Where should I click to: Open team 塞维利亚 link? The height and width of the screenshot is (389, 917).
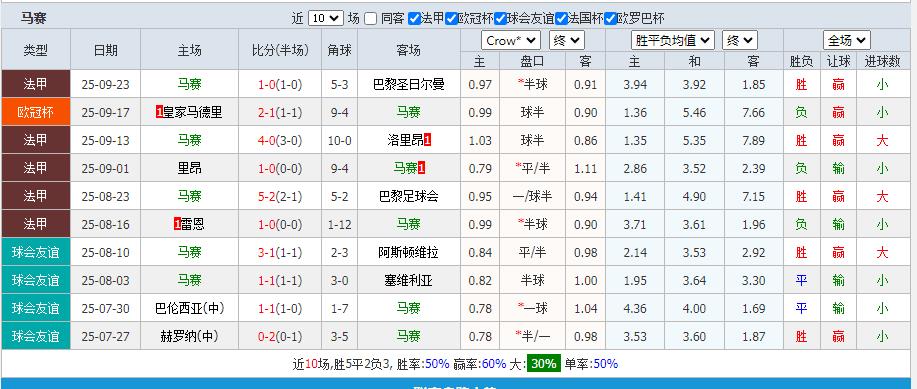pyautogui.click(x=409, y=281)
